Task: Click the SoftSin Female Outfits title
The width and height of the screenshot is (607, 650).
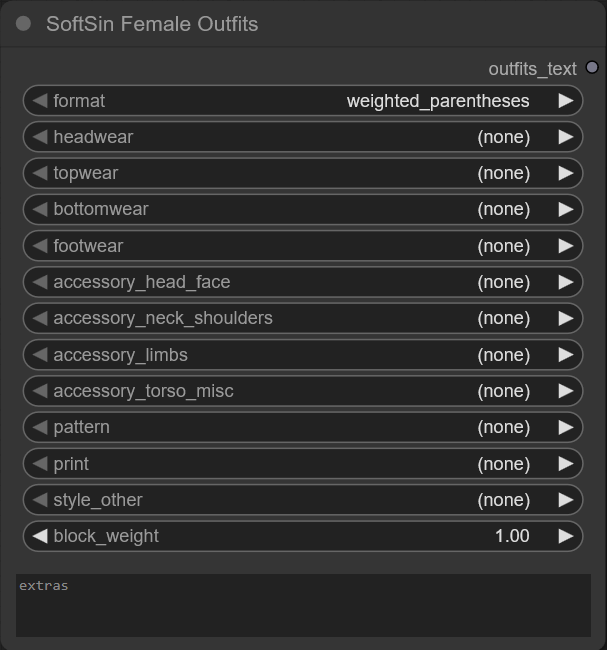Action: 152,24
